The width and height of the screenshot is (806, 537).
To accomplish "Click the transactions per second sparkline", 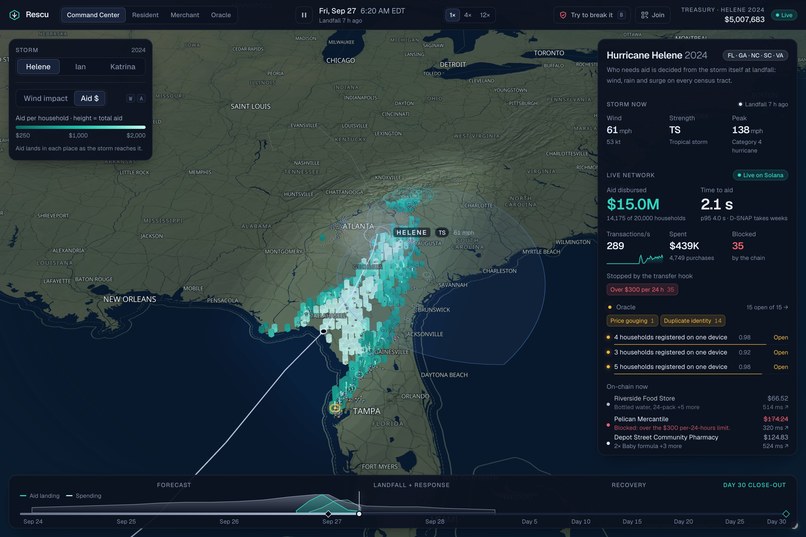I will tap(635, 258).
